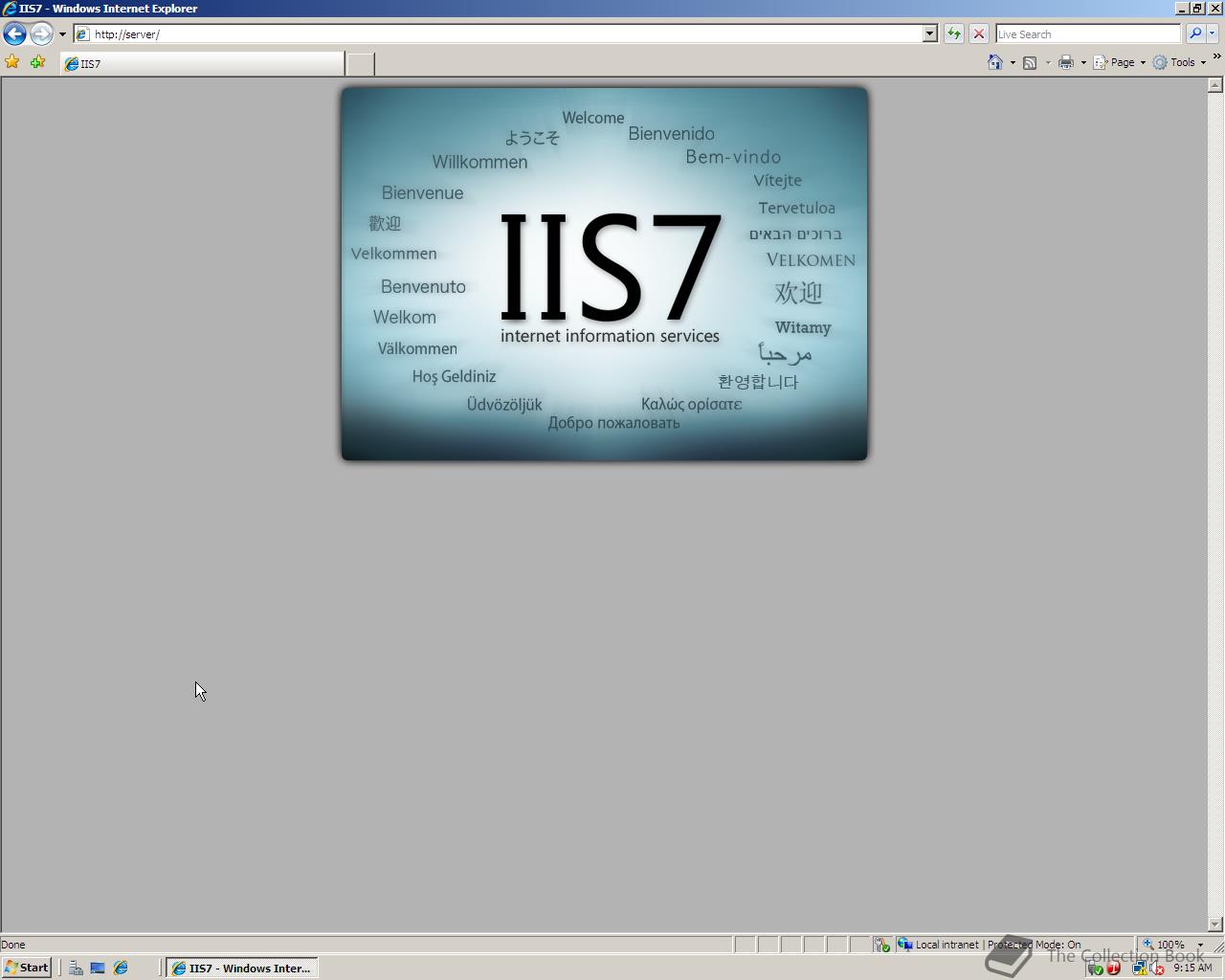This screenshot has width=1225, height=980.
Task: Run search with the magnifier icon
Action: pos(1195,33)
